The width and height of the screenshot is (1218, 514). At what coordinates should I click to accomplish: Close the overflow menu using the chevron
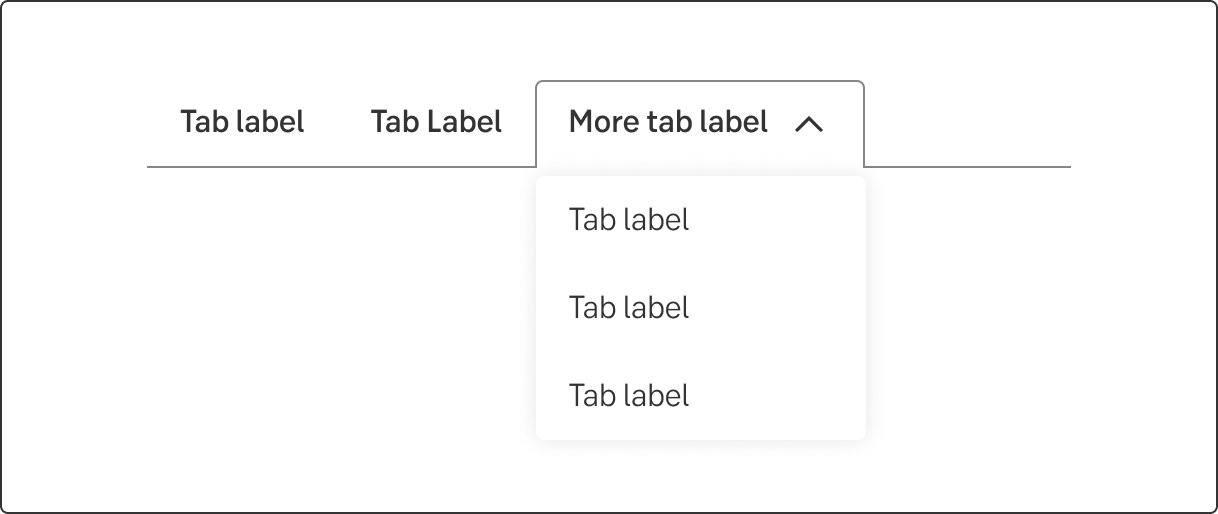[x=808, y=124]
